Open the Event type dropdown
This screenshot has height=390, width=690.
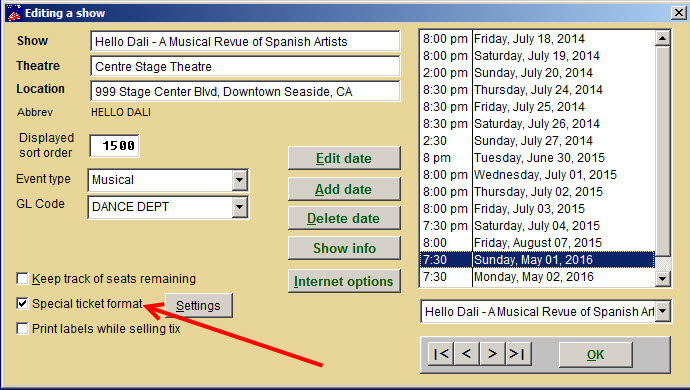(239, 180)
